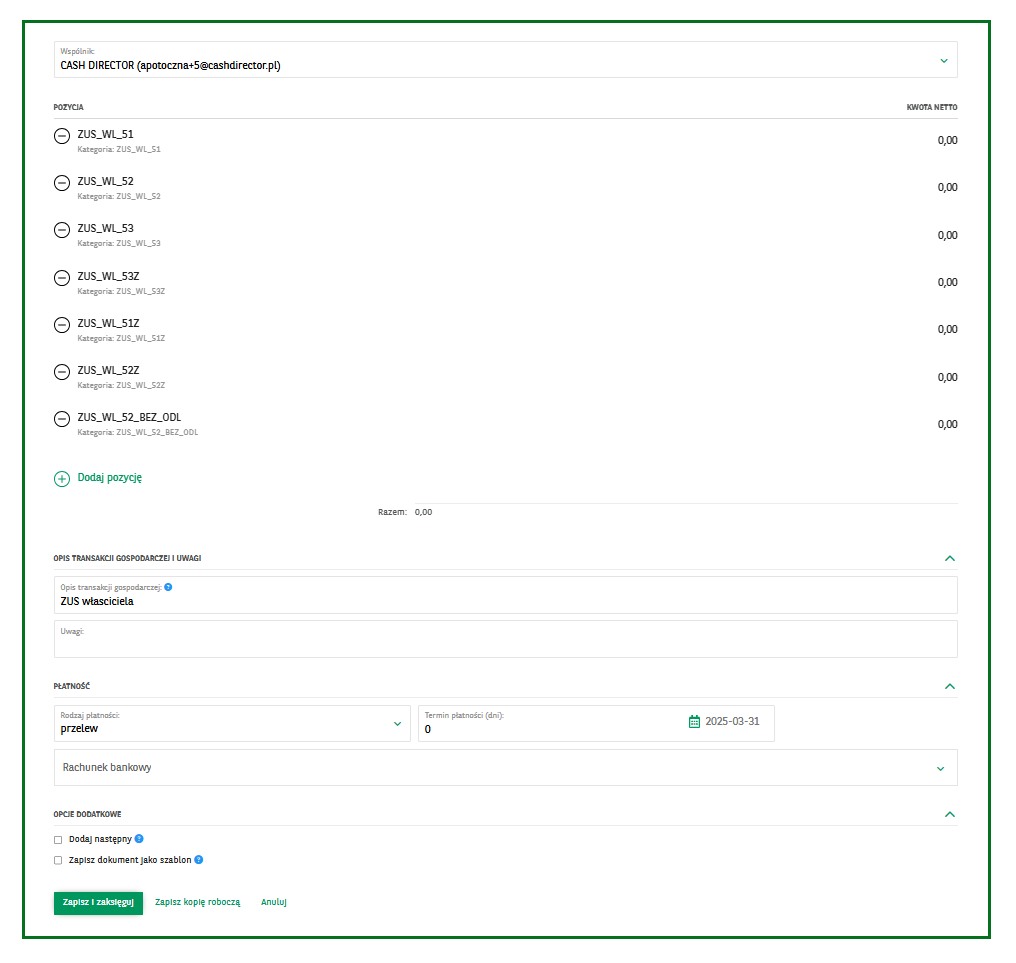Viewport: 1016px width, 963px height.
Task: Check Zapisz dokument jako szablon
Action: click(58, 861)
